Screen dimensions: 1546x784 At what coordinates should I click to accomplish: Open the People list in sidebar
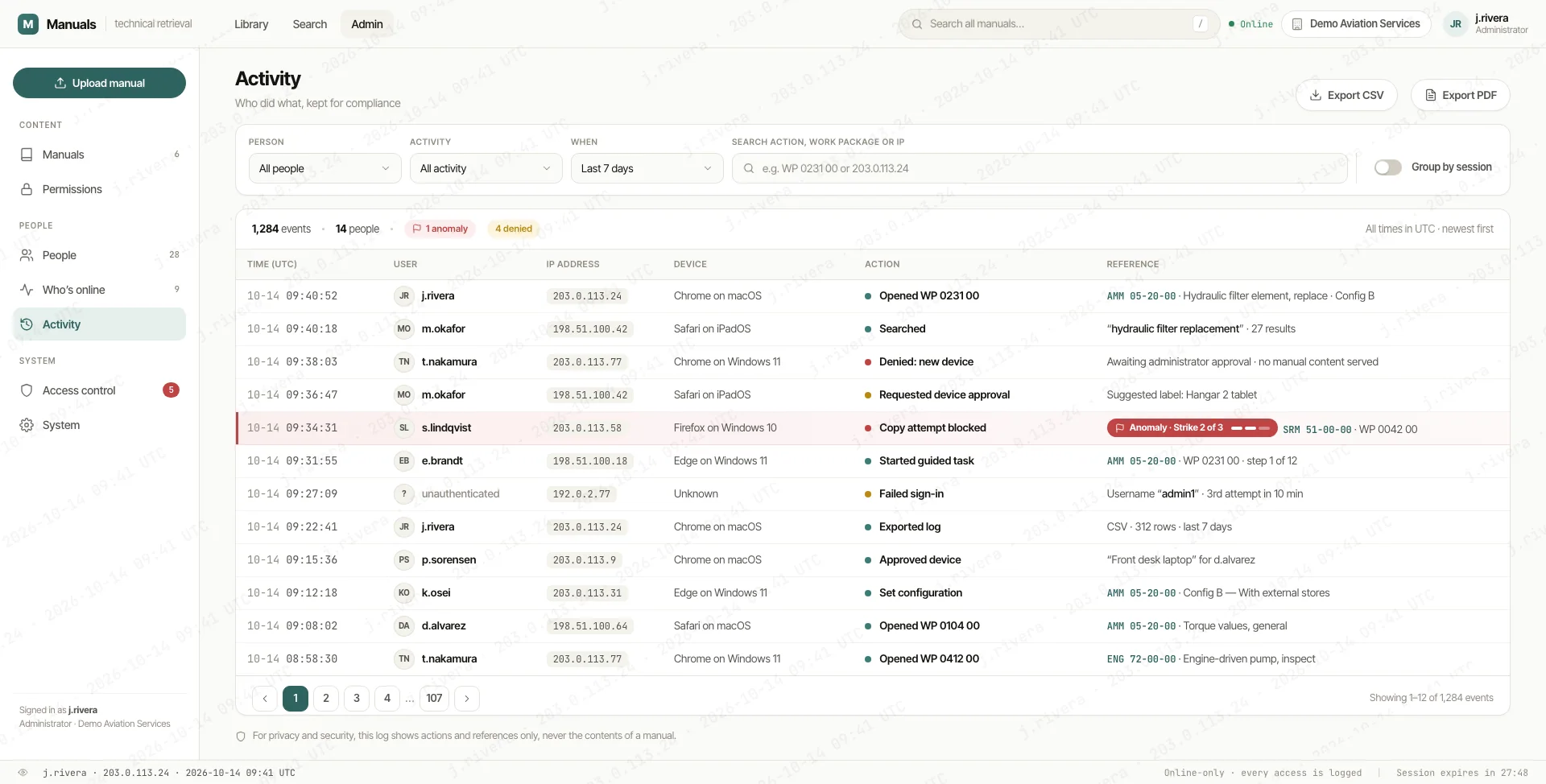[x=99, y=255]
